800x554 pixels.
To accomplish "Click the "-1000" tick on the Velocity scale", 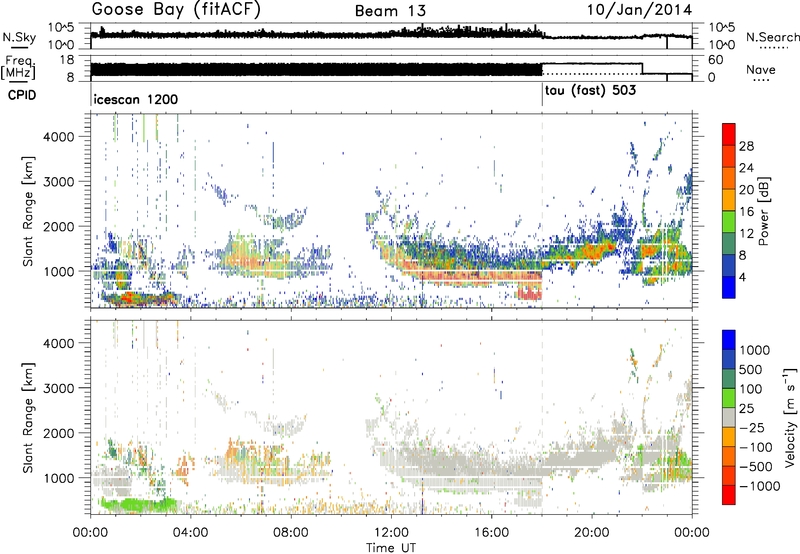I will pos(760,486).
